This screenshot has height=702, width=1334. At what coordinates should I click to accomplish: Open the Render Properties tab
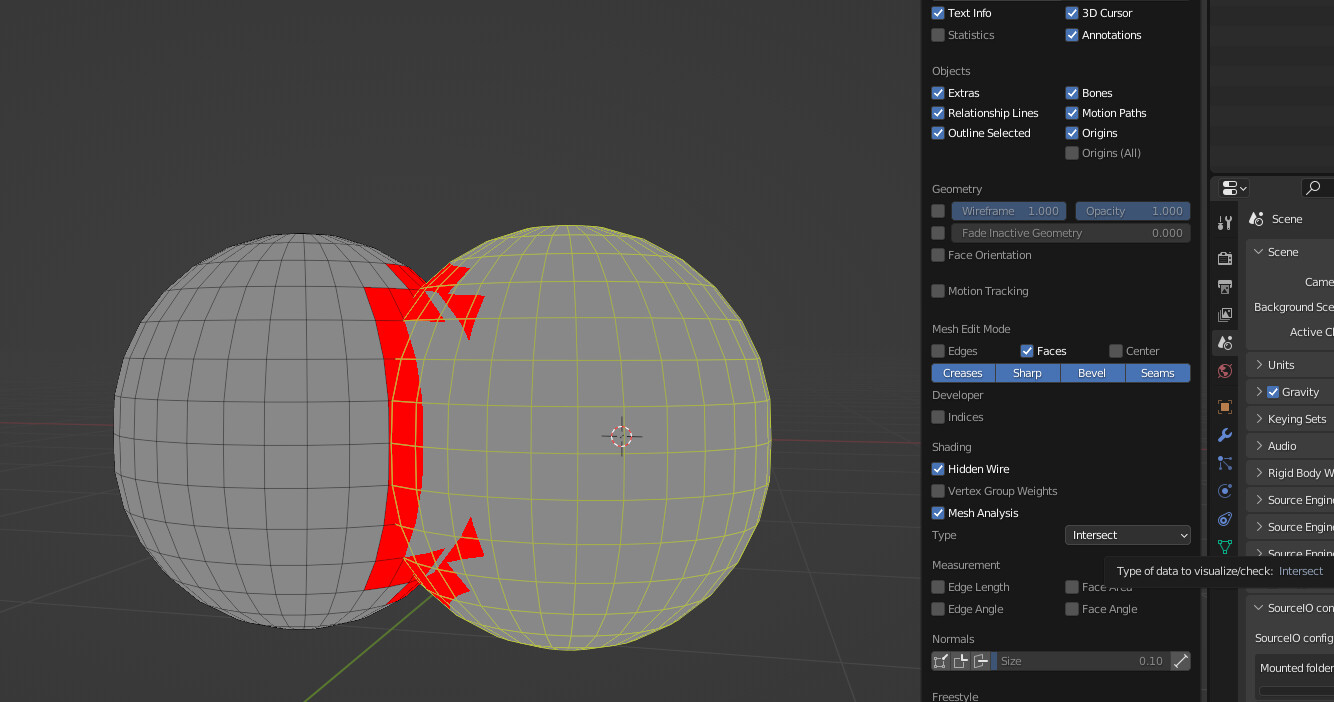click(x=1224, y=258)
